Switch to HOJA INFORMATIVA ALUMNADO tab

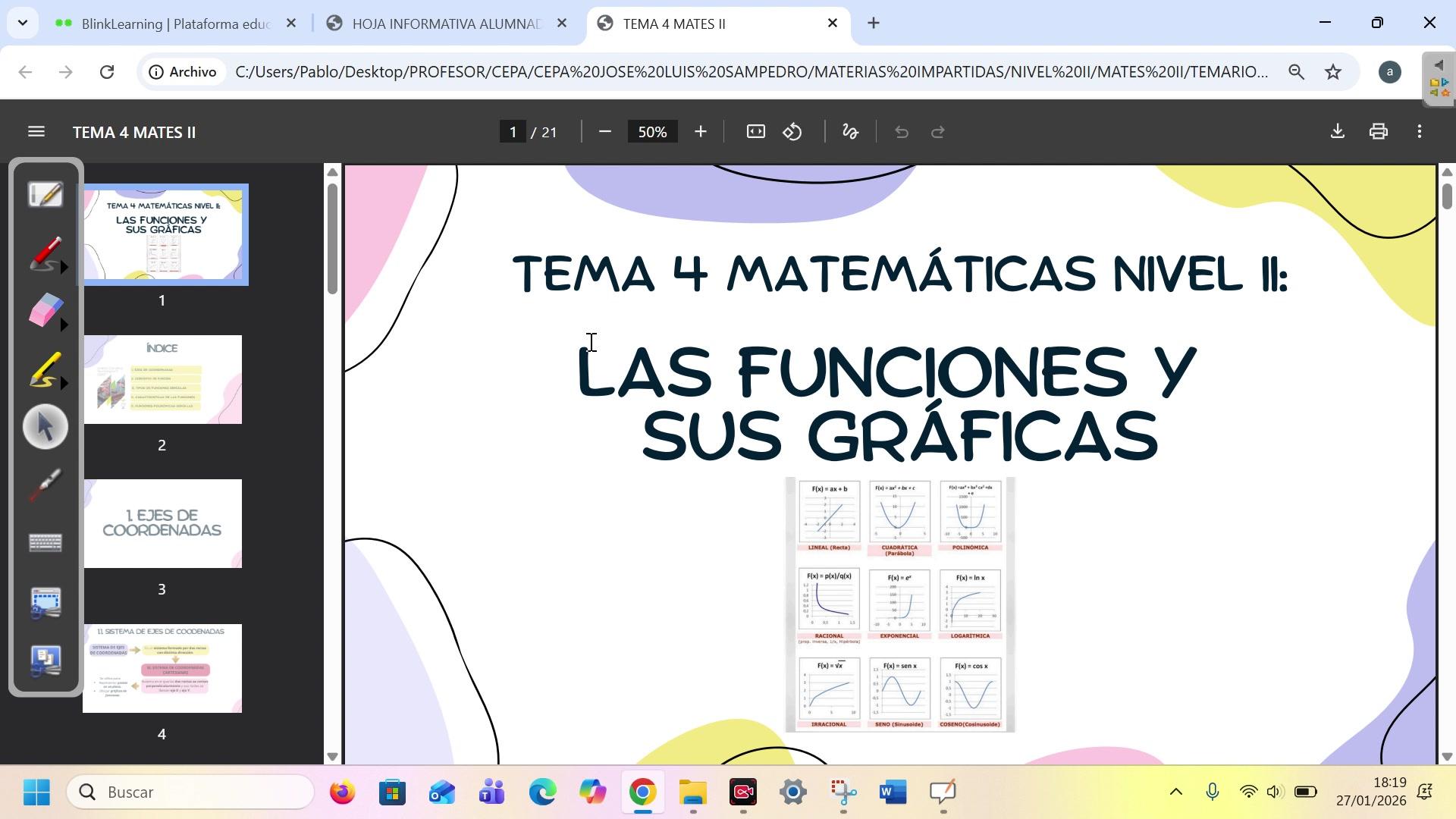coord(446,24)
